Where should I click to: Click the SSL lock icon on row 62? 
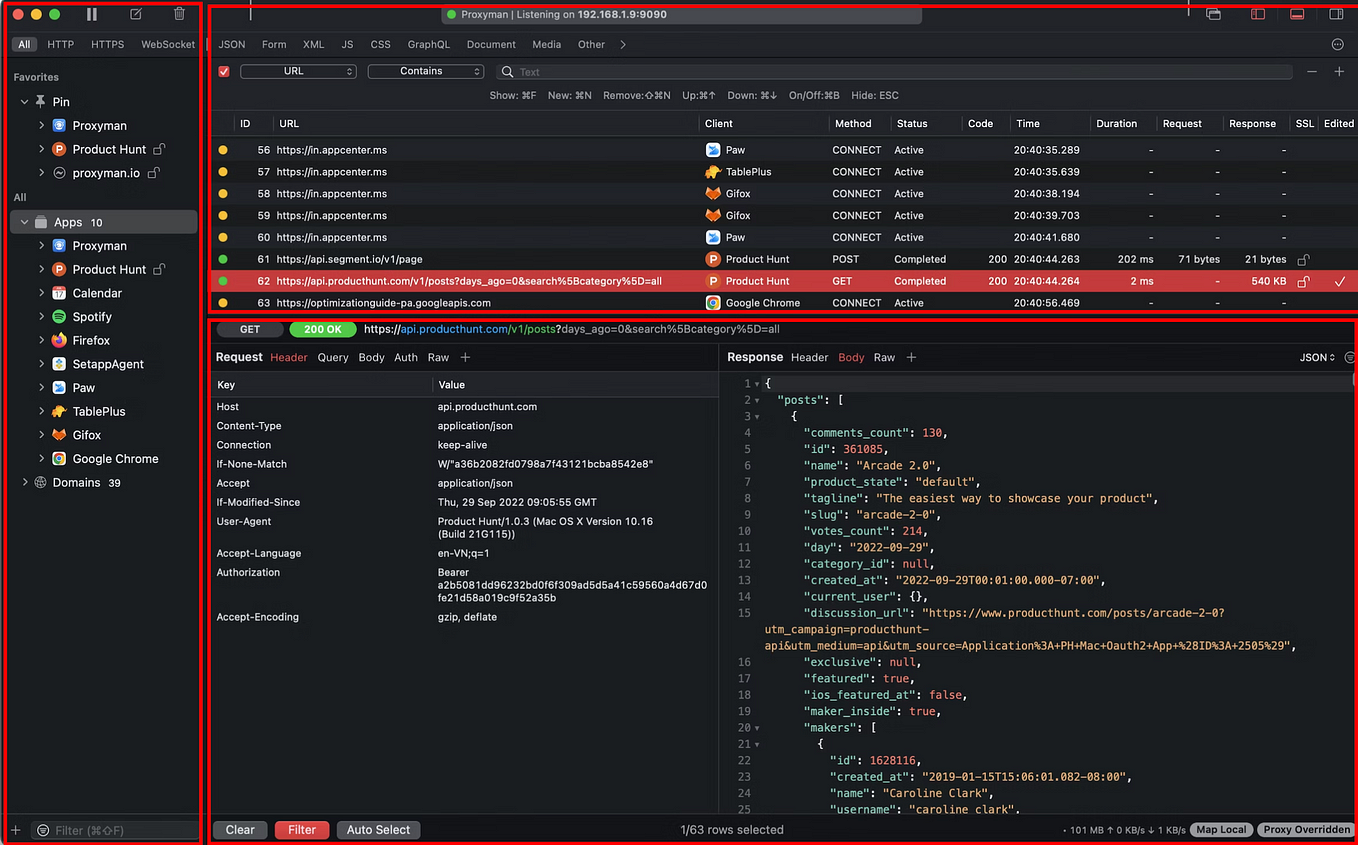(x=1303, y=282)
